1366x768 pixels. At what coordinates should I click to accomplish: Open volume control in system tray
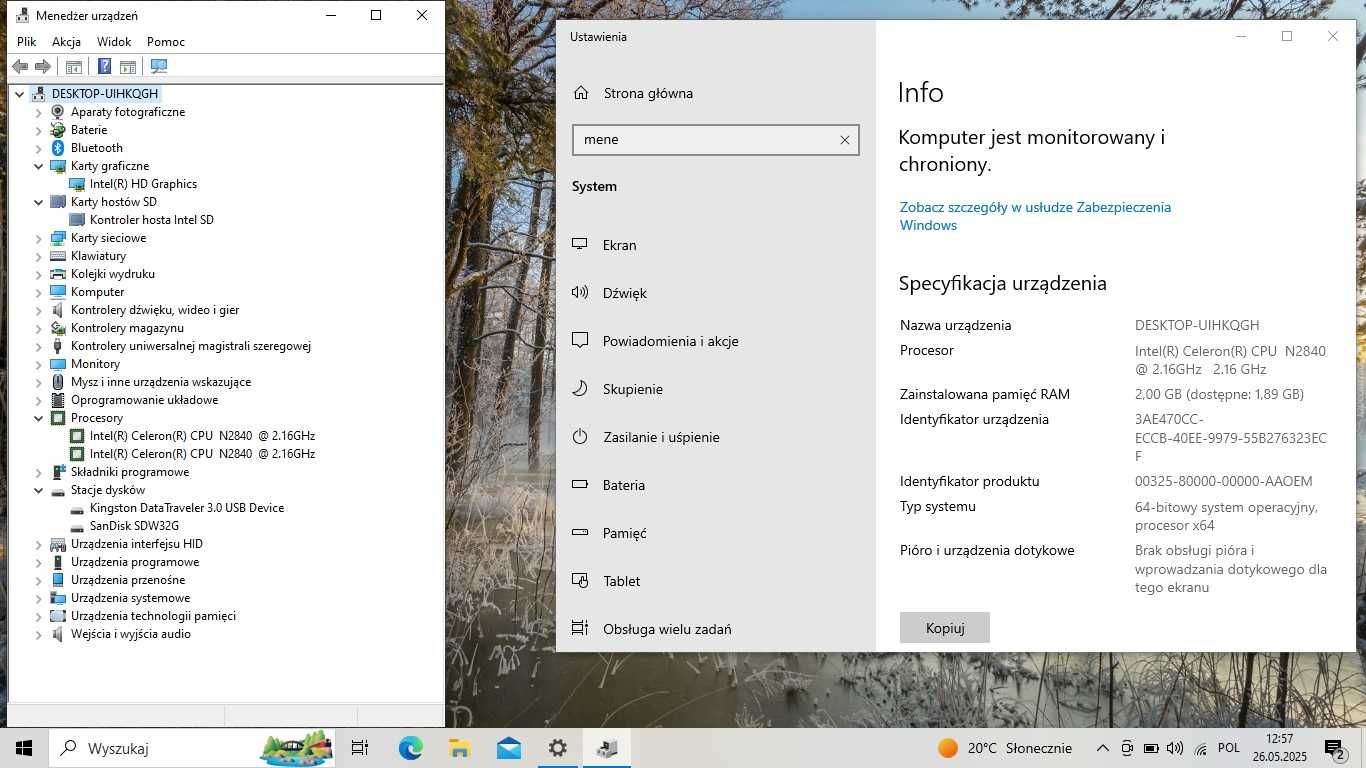(1175, 748)
